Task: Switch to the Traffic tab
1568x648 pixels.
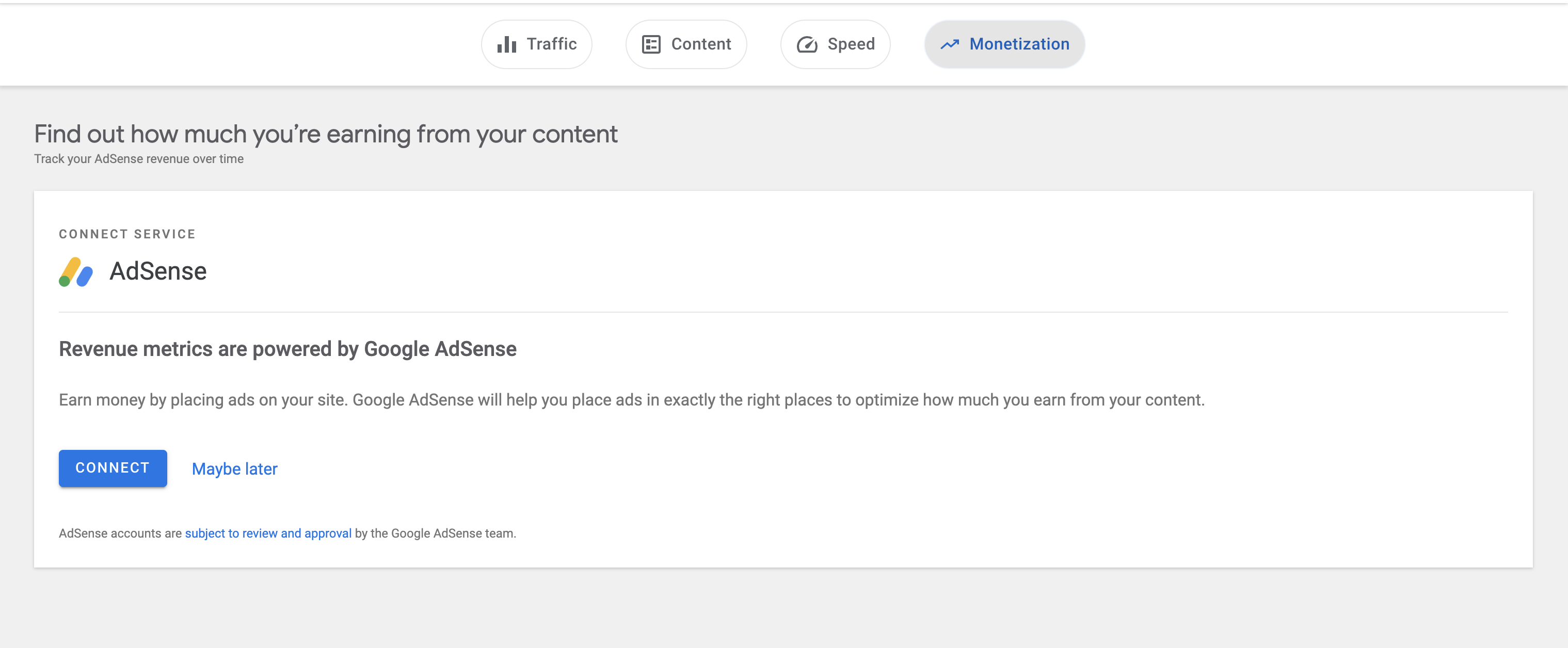Action: click(x=536, y=44)
